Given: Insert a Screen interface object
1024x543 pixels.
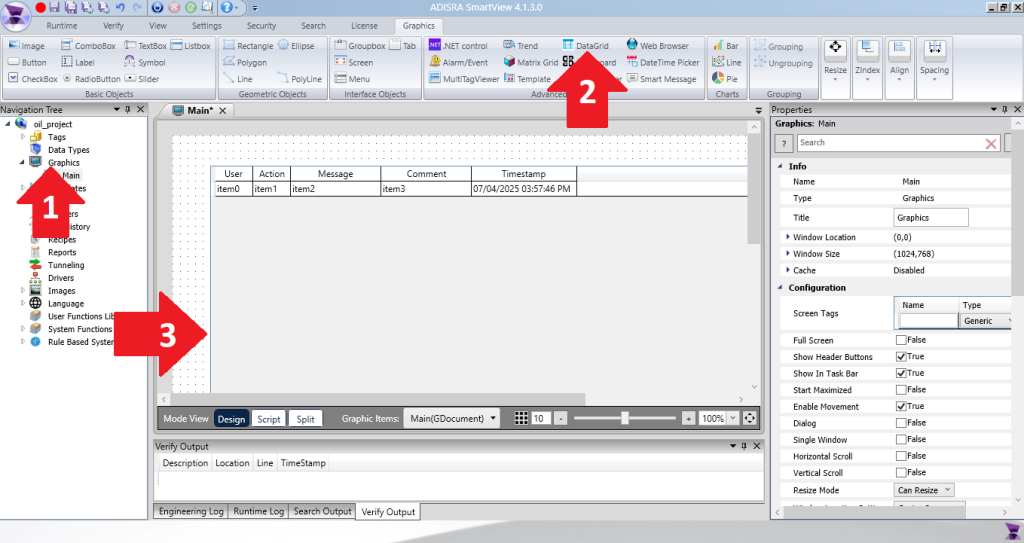Looking at the screenshot, I should click(354, 62).
